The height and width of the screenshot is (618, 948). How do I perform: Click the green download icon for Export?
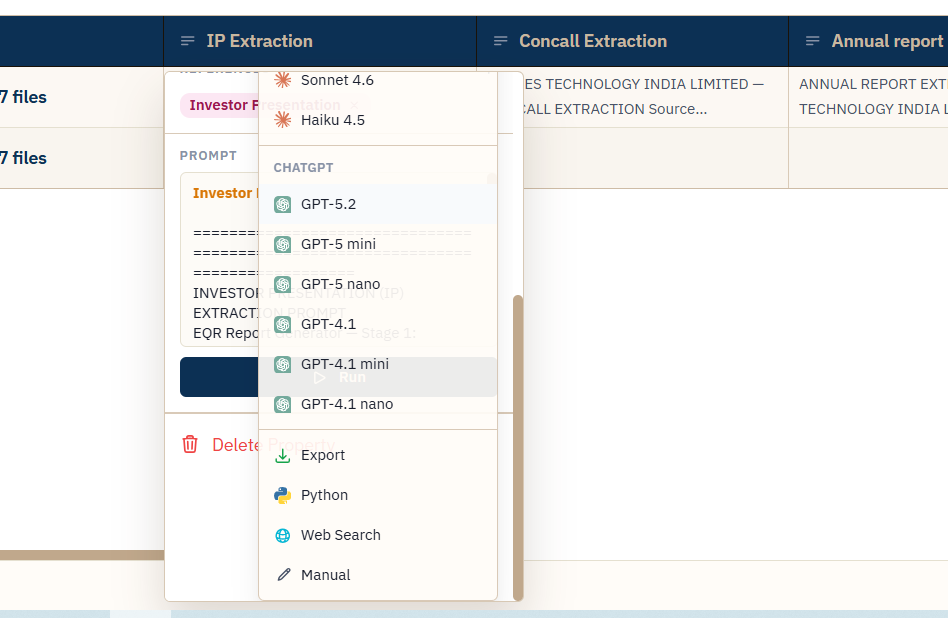coord(282,455)
